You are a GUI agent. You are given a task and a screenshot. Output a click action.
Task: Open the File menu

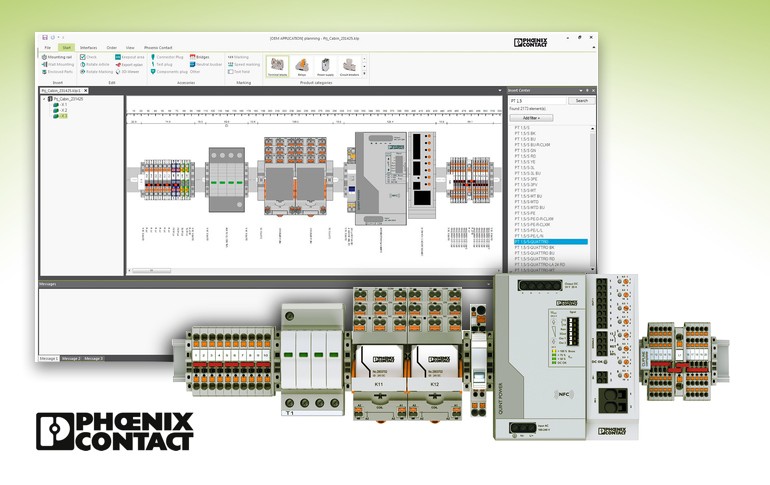(48, 48)
